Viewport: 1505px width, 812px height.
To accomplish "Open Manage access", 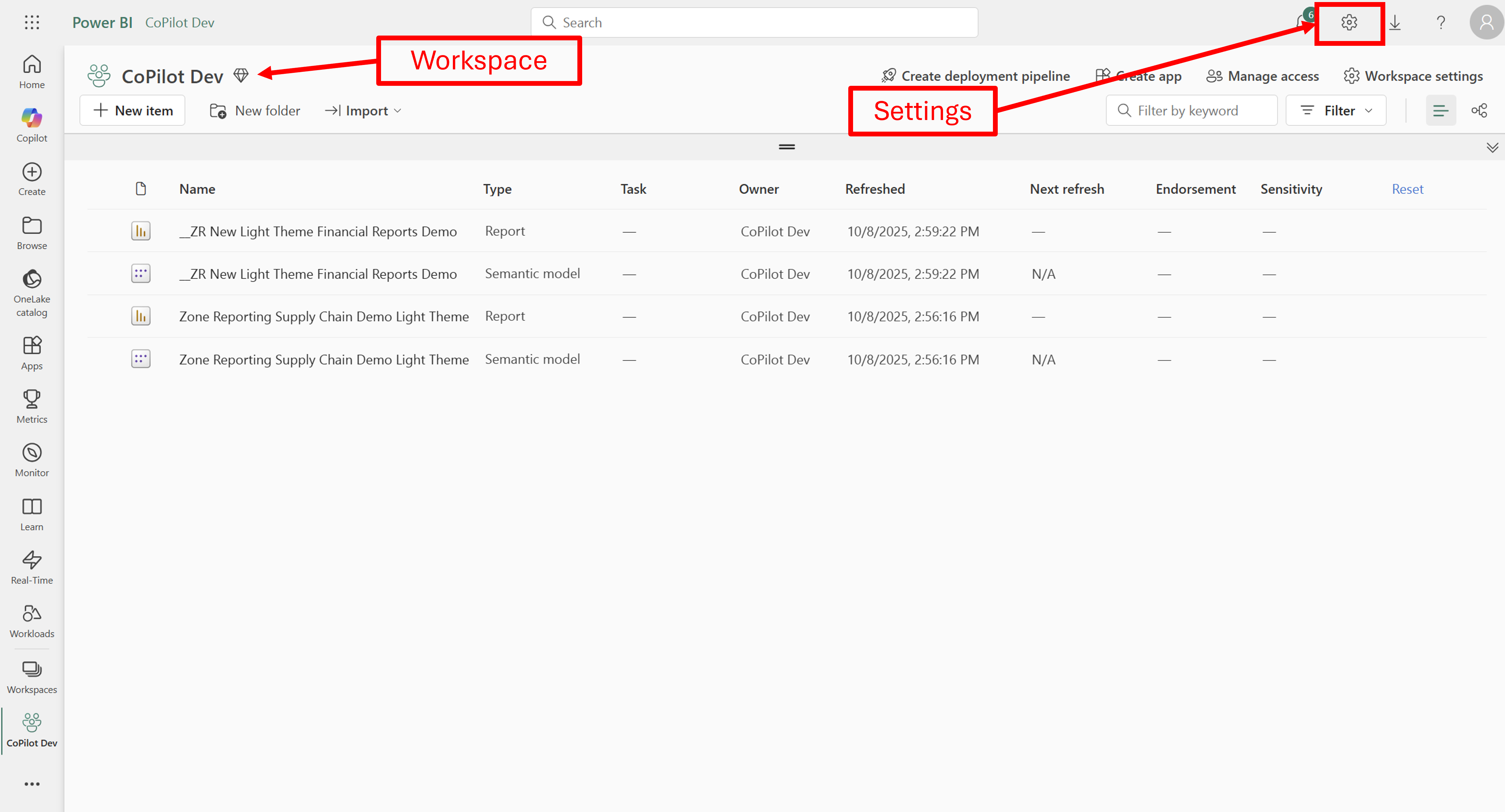I will click(x=1262, y=76).
